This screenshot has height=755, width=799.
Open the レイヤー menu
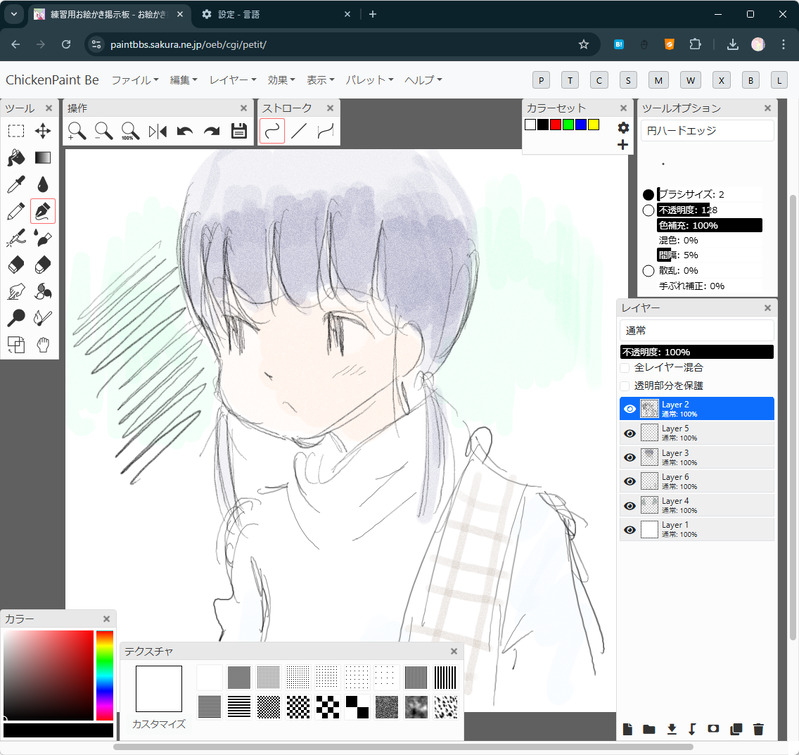click(x=232, y=80)
